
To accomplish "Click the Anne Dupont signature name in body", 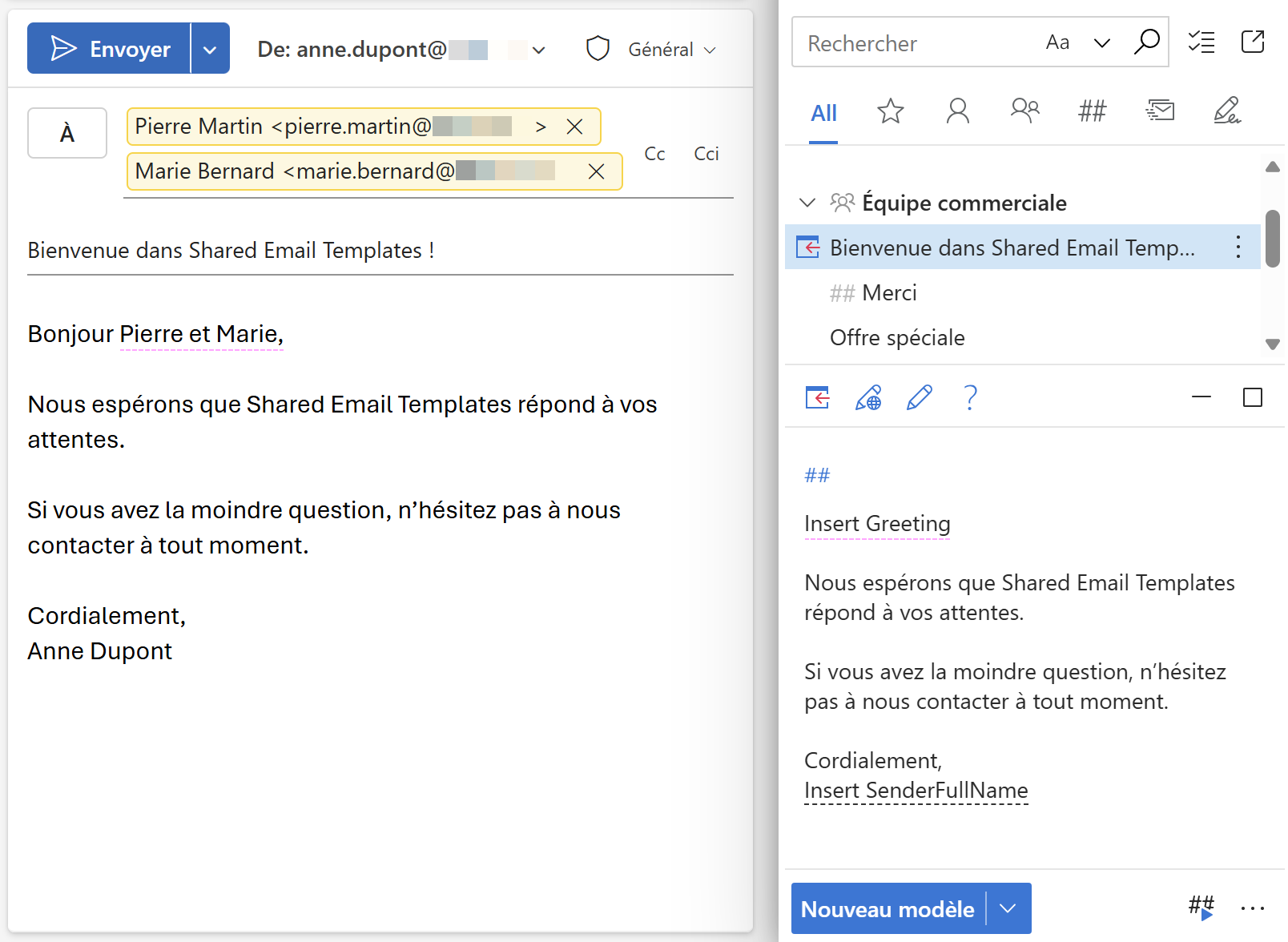I will point(99,651).
